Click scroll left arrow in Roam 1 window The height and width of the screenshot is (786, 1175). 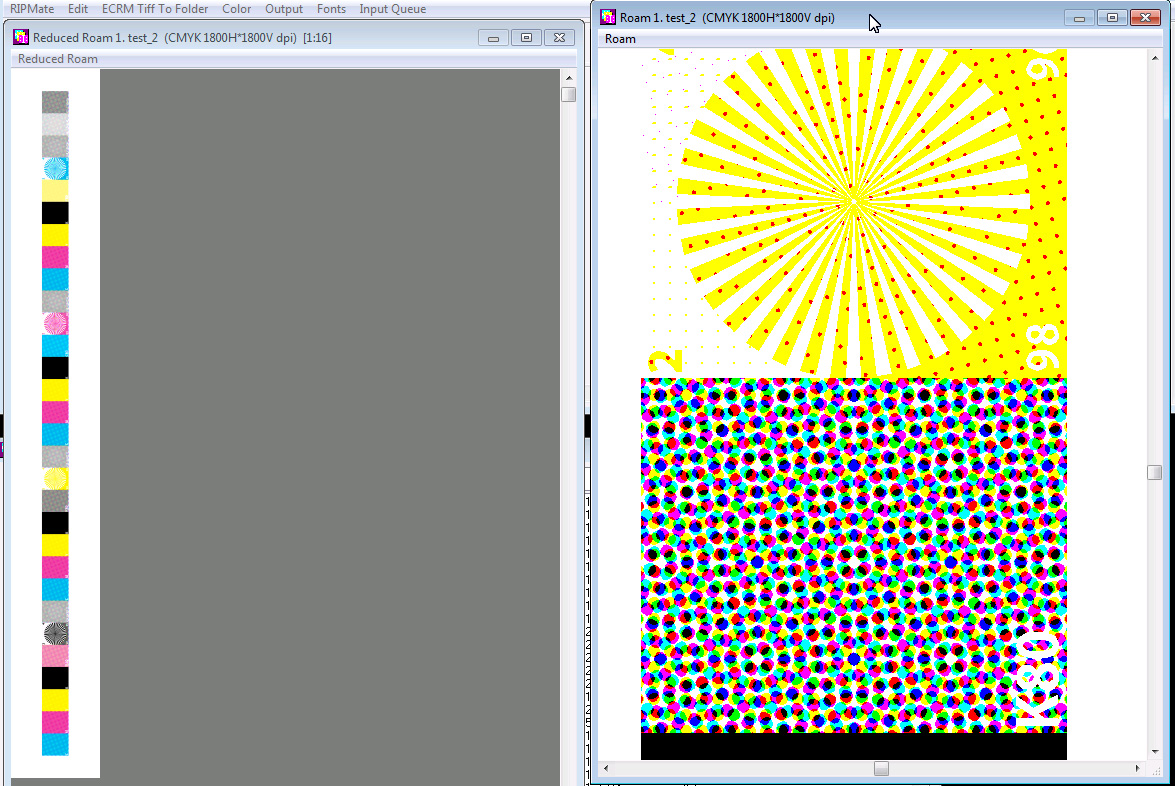click(605, 768)
